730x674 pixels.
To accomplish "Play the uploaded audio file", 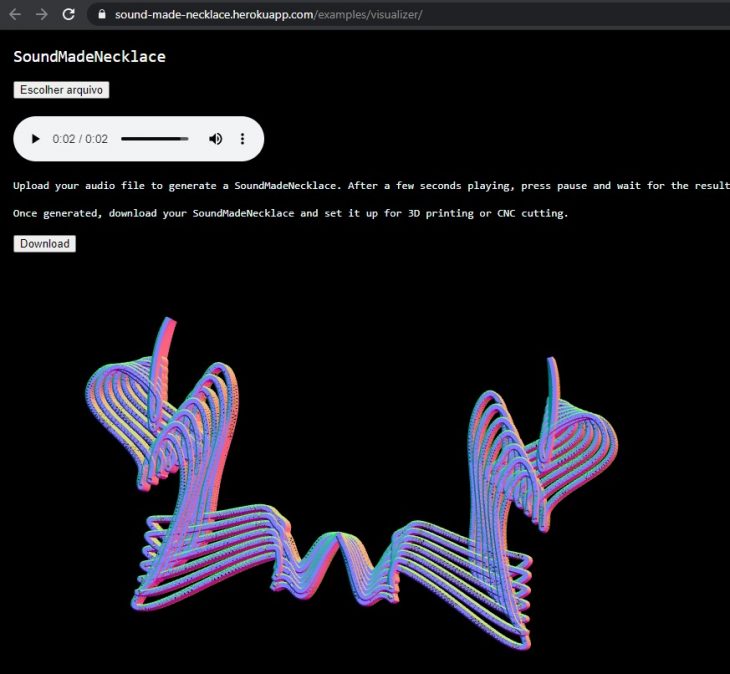I will pos(36,139).
